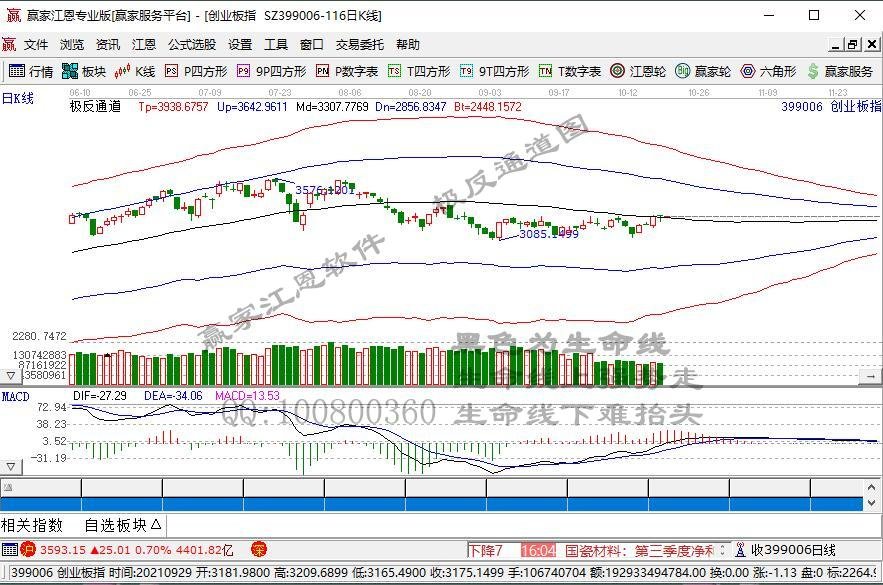Click the Dn=2856.8347 value
Screen dimensions: 883x585
click(411, 106)
